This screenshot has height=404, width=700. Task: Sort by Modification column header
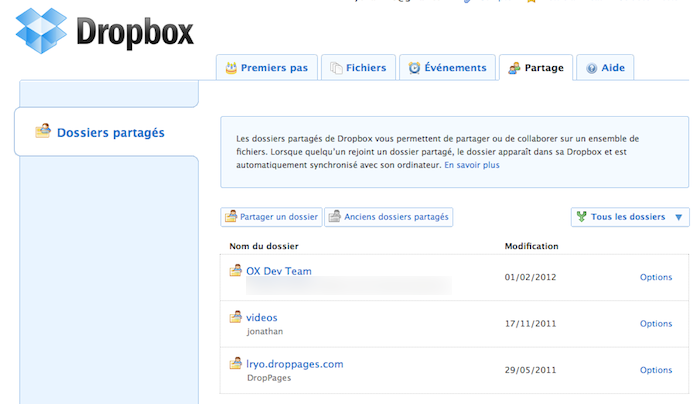532,246
